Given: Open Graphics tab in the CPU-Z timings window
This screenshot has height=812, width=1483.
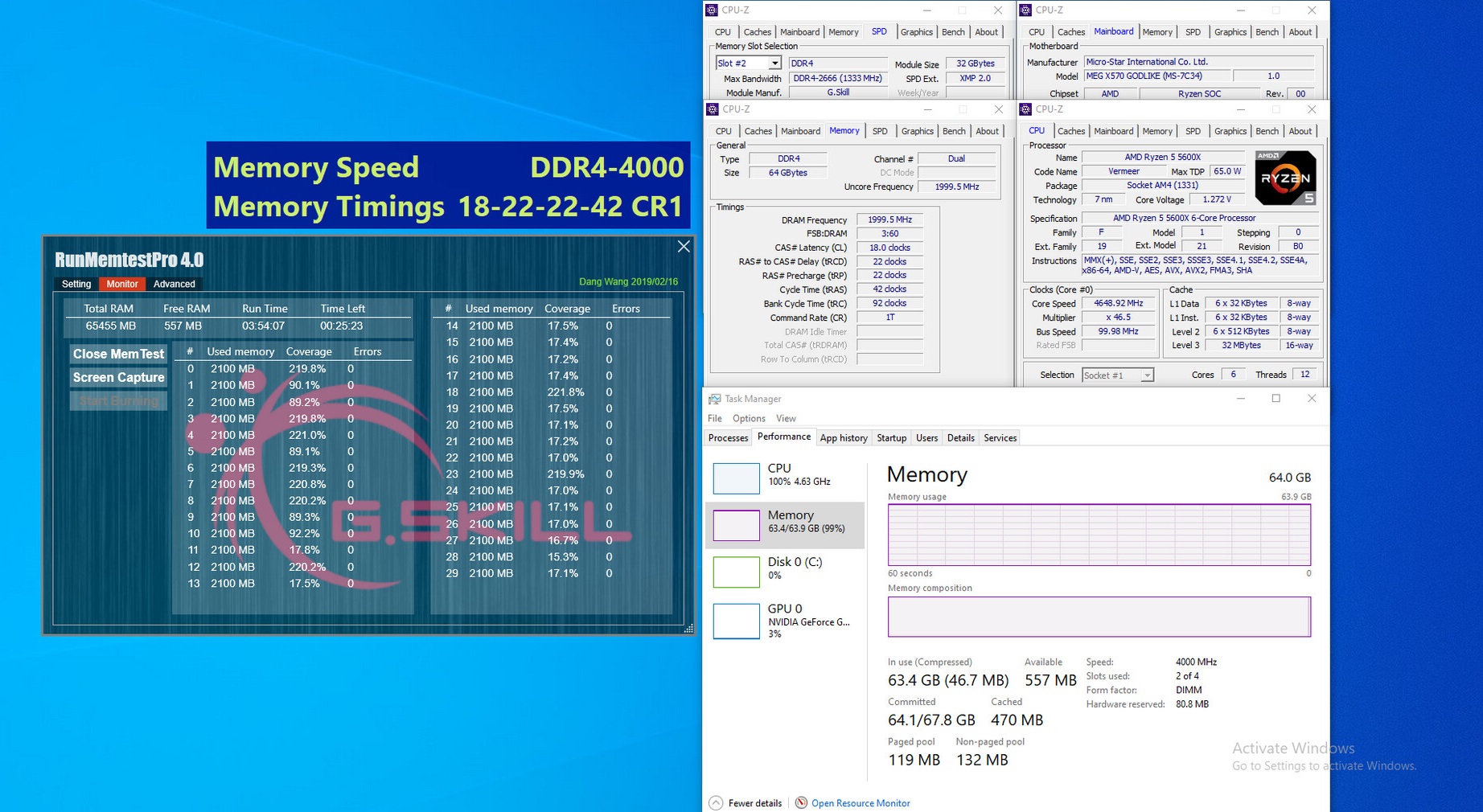Looking at the screenshot, I should (x=917, y=131).
